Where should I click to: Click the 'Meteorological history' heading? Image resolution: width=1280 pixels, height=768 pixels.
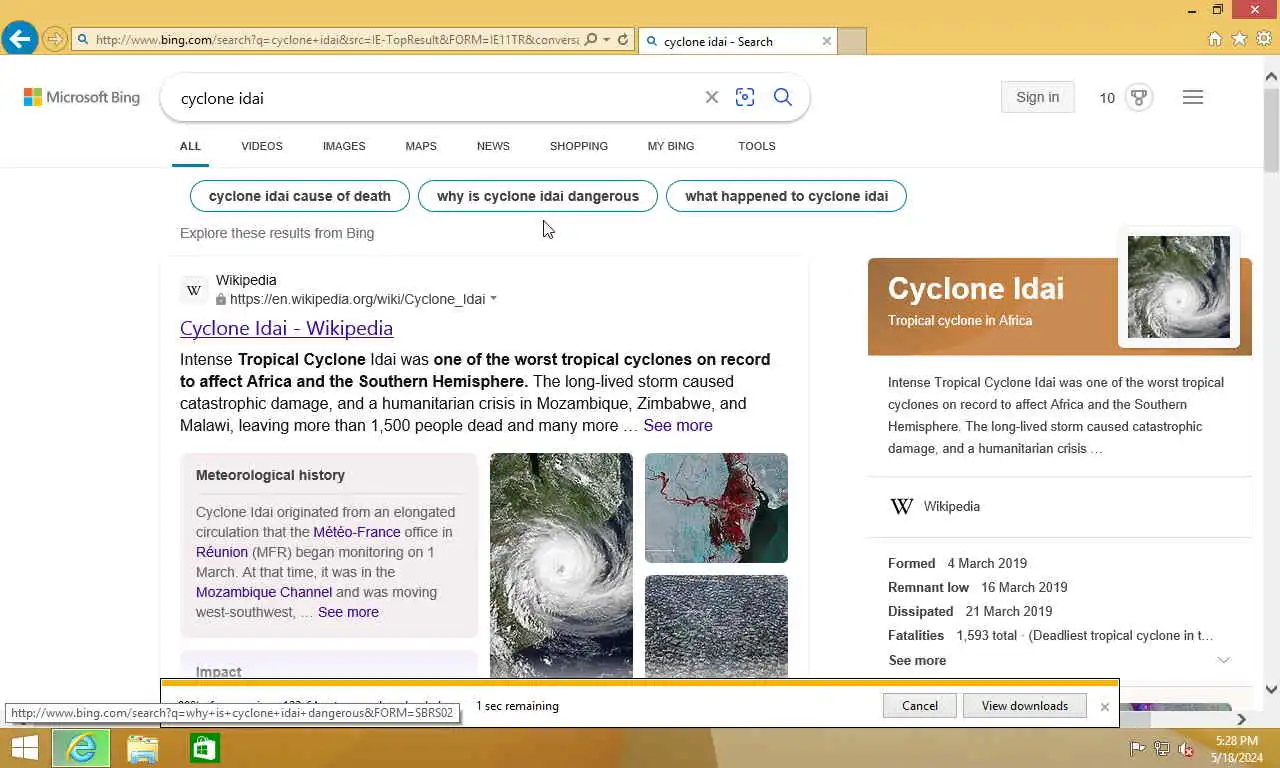pyautogui.click(x=270, y=475)
